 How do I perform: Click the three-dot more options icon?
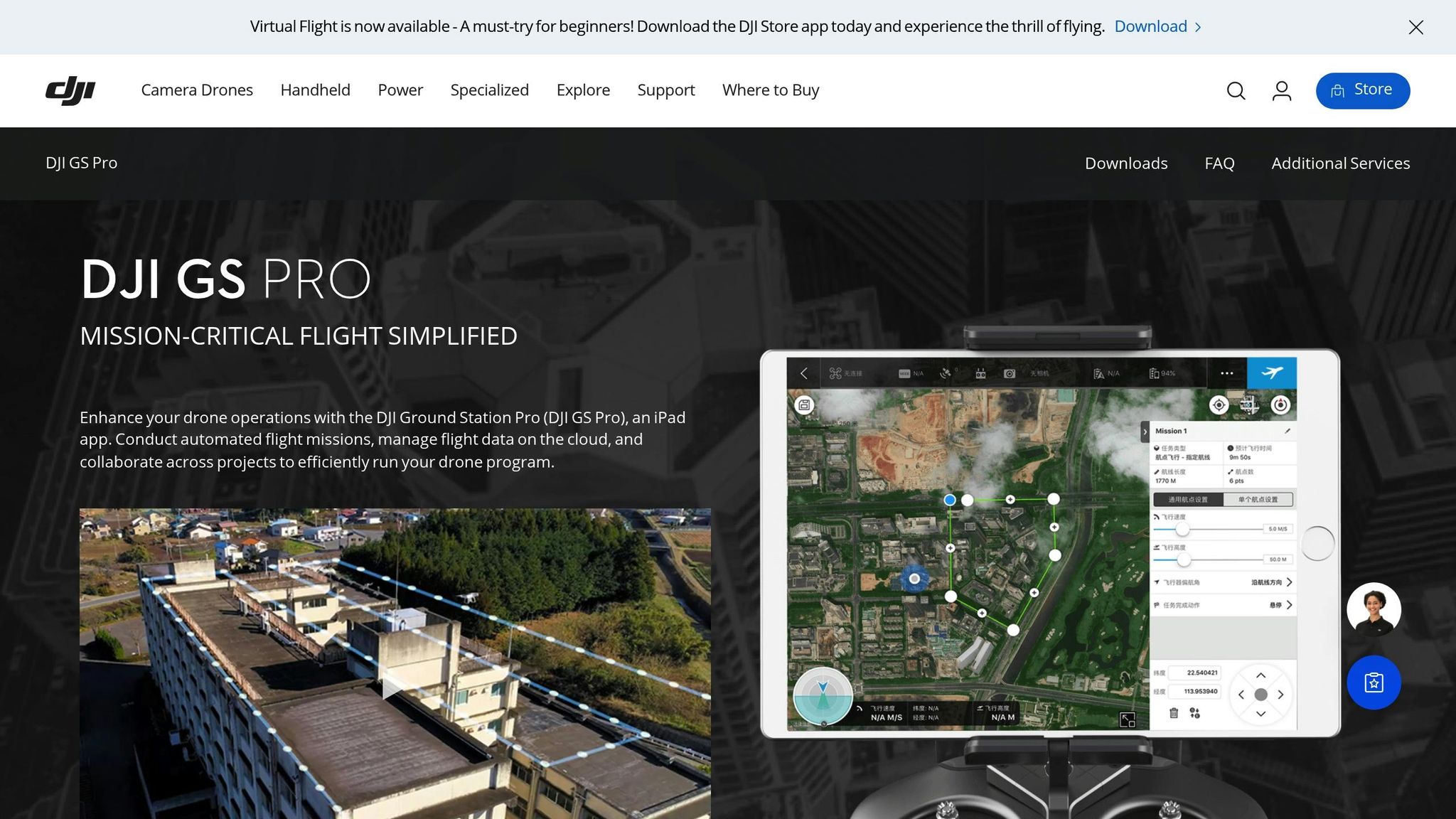tap(1226, 373)
